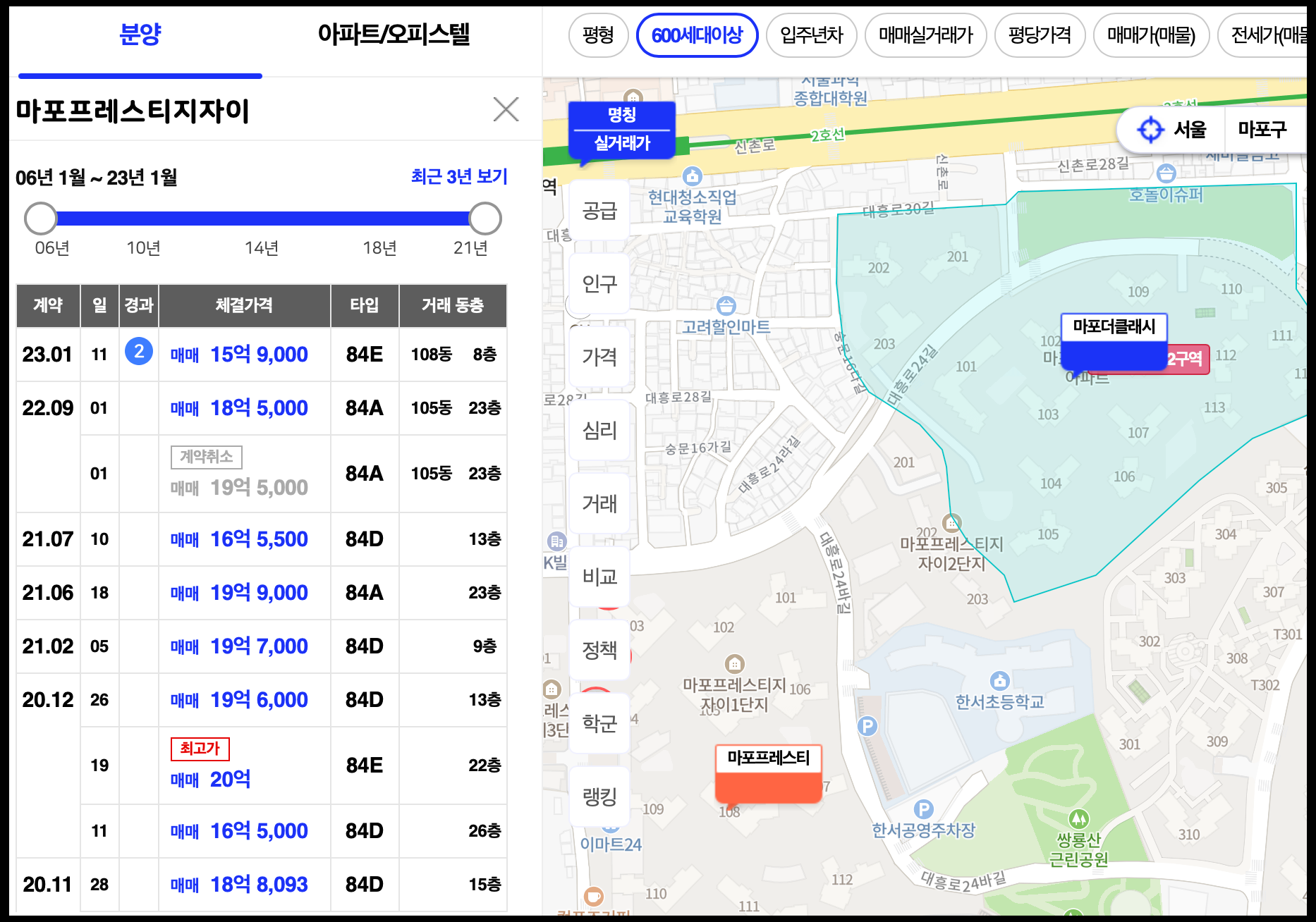Click the blue year range slider track
The image size is (1316, 922).
point(262,219)
